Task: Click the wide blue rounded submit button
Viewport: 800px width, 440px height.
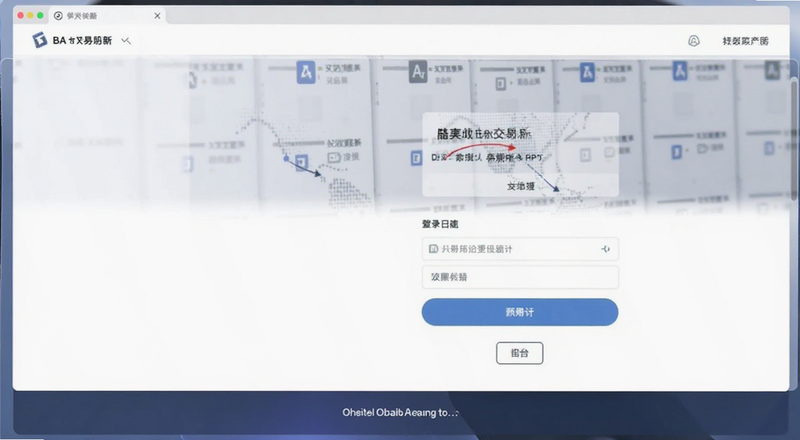Action: pos(520,312)
